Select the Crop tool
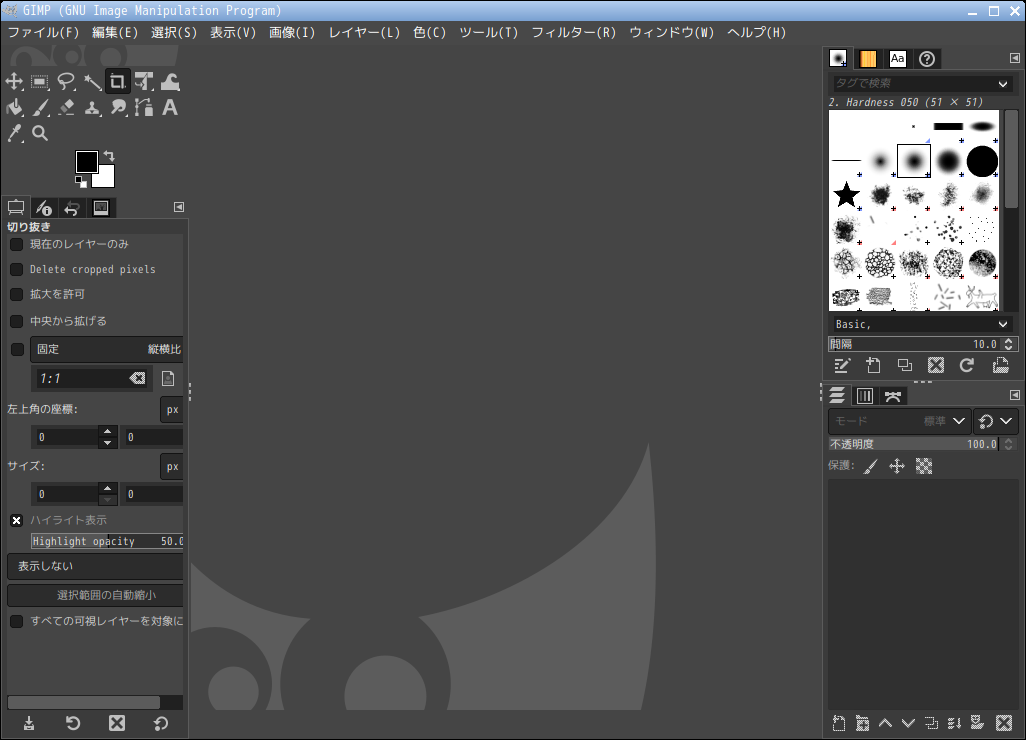The width and height of the screenshot is (1026, 740). pos(118,82)
